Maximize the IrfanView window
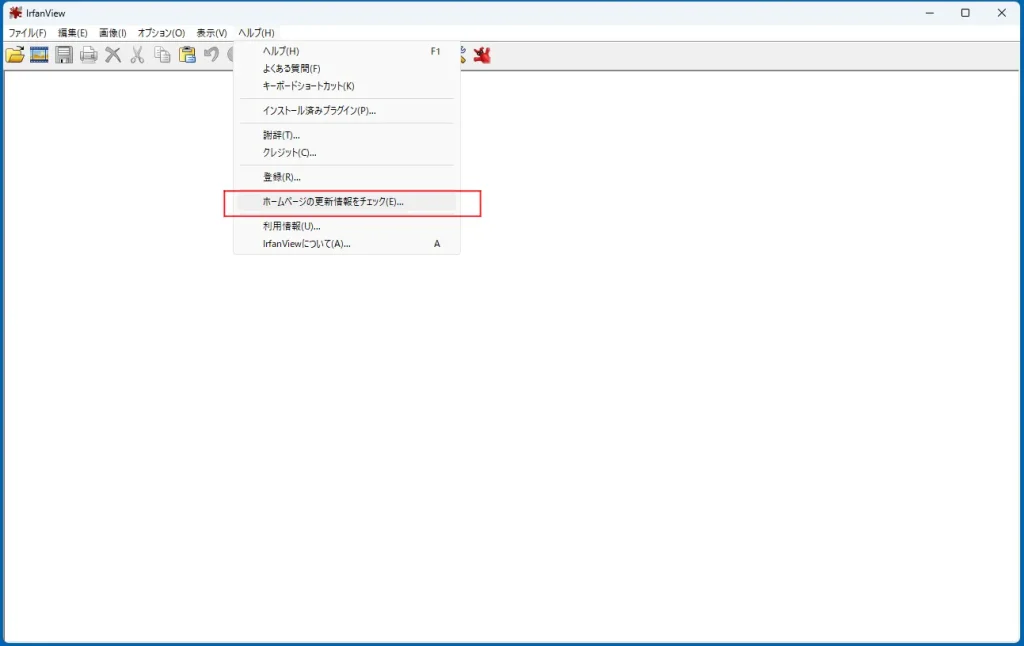Viewport: 1024px width, 646px height. pos(965,12)
